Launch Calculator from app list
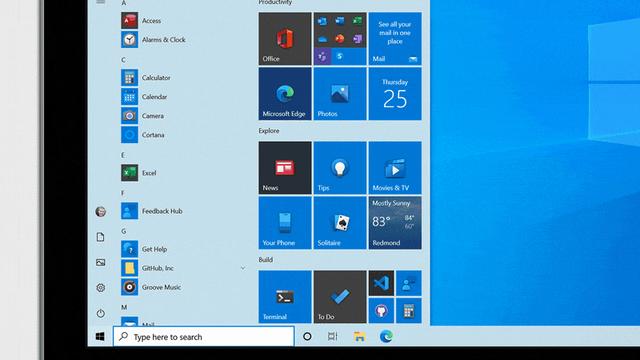 point(146,78)
